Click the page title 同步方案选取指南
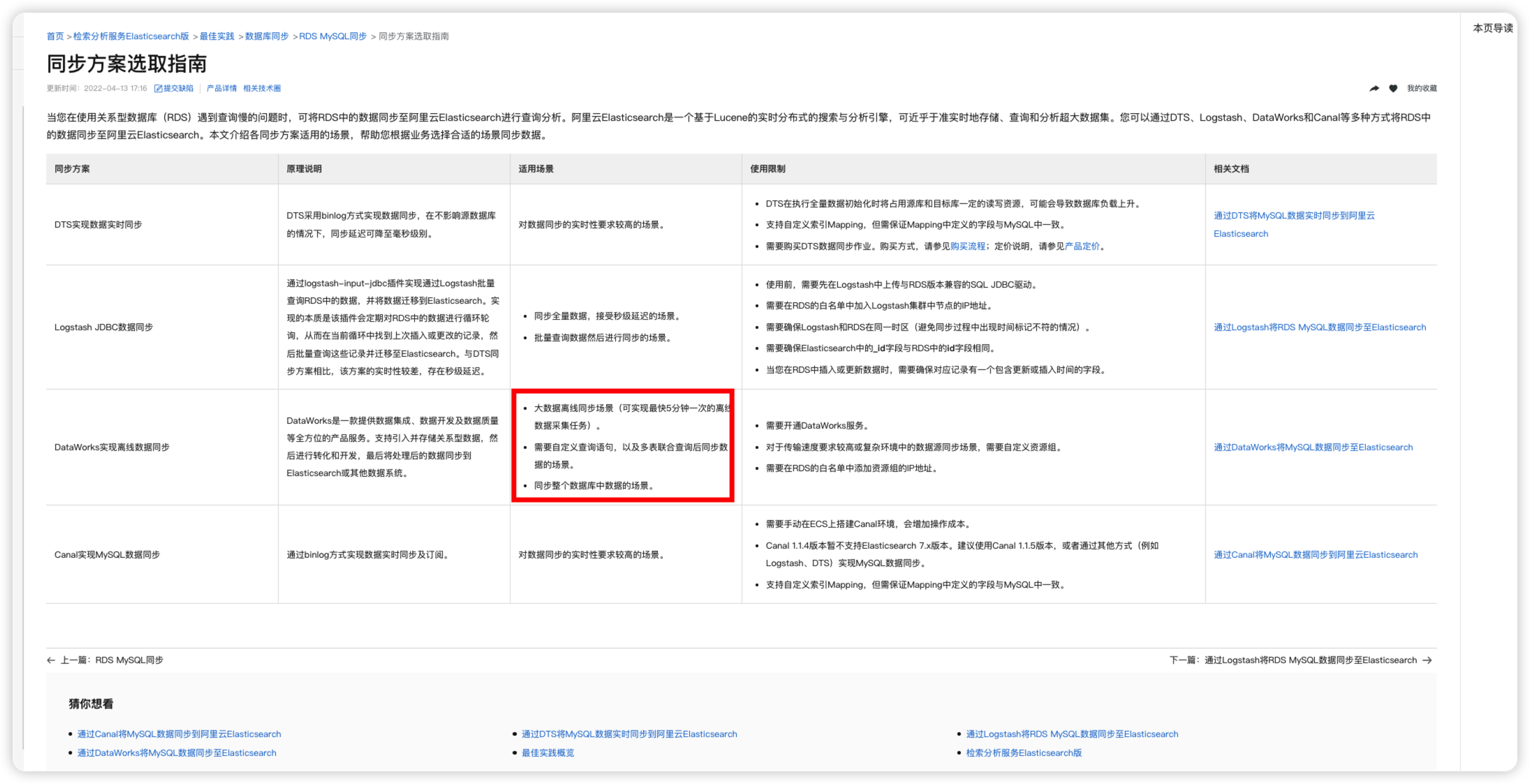 pyautogui.click(x=126, y=64)
